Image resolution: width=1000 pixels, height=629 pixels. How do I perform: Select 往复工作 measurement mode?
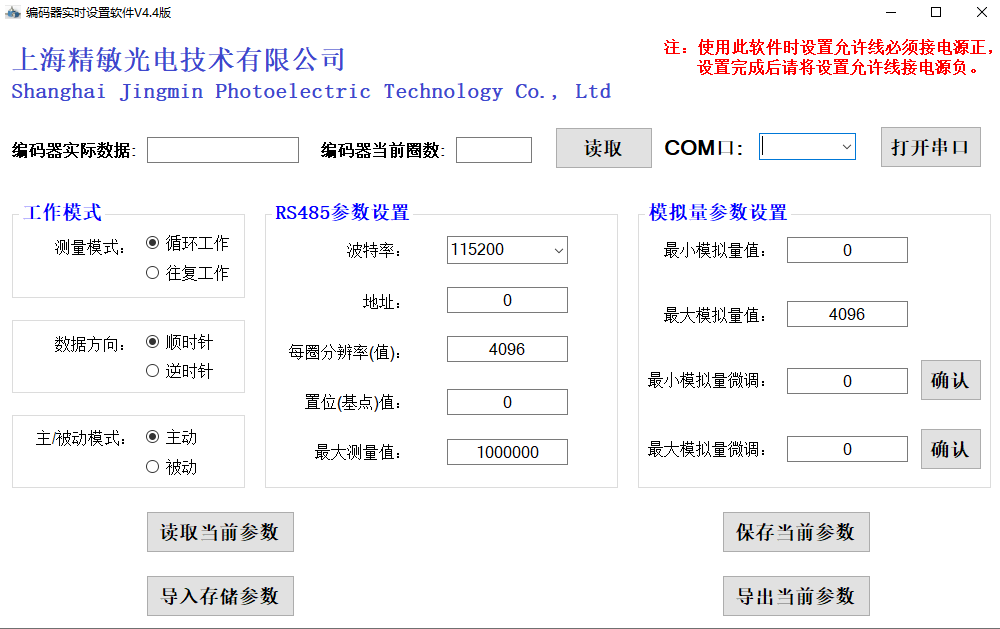153,273
